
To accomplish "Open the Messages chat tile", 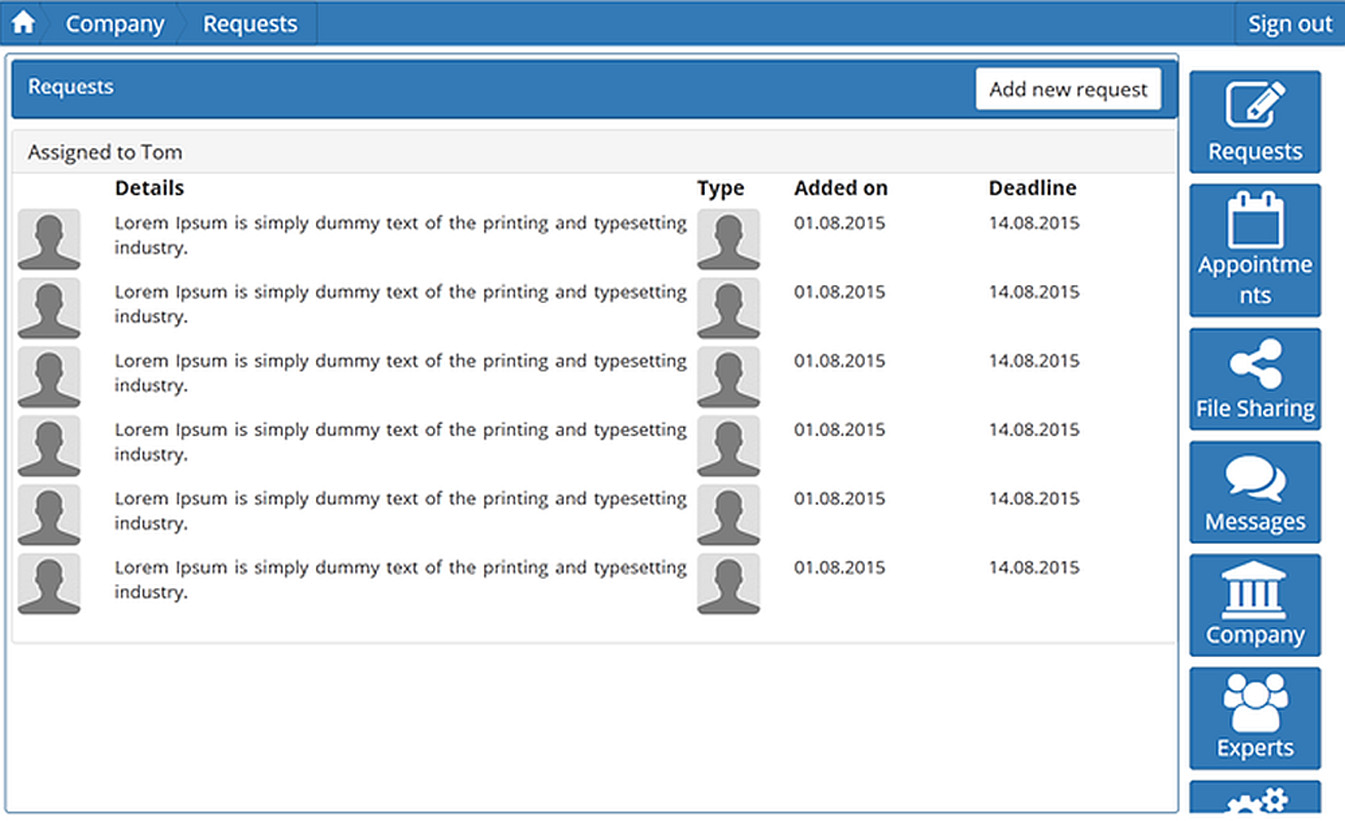I will click(1255, 492).
